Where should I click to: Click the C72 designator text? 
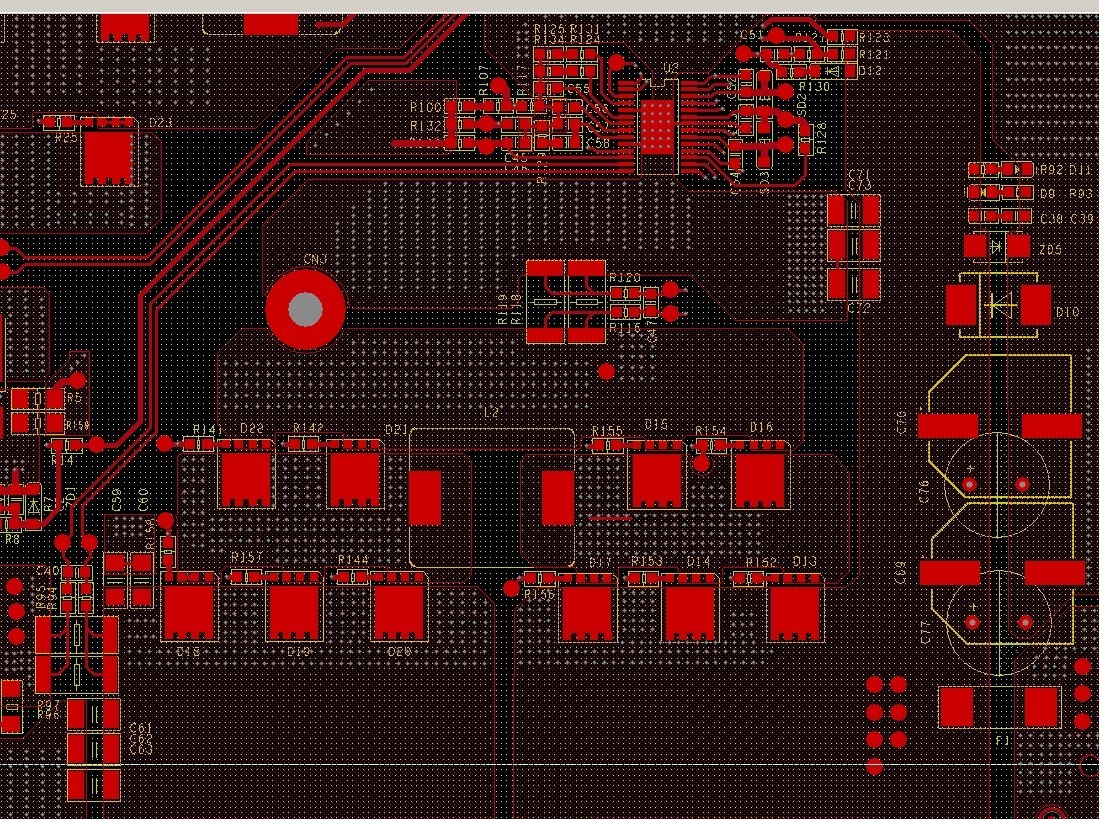pyautogui.click(x=859, y=308)
